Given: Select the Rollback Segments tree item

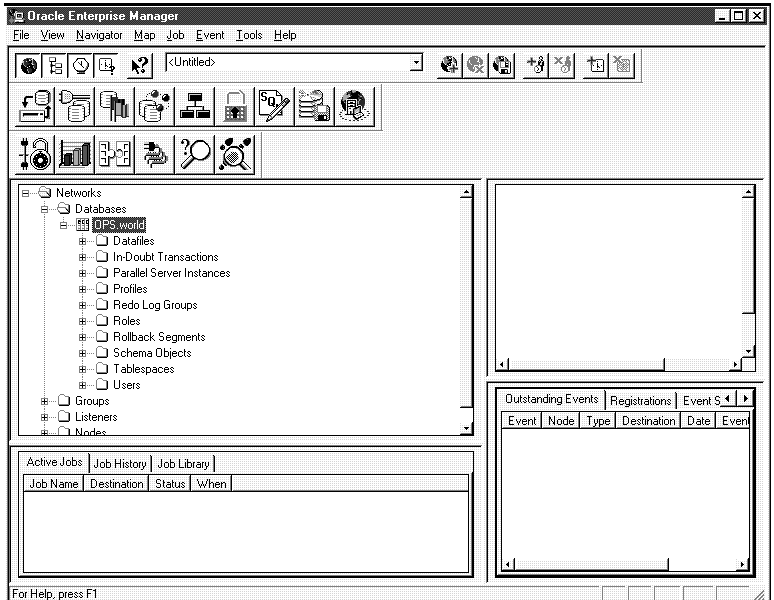Looking at the screenshot, I should coord(159,337).
